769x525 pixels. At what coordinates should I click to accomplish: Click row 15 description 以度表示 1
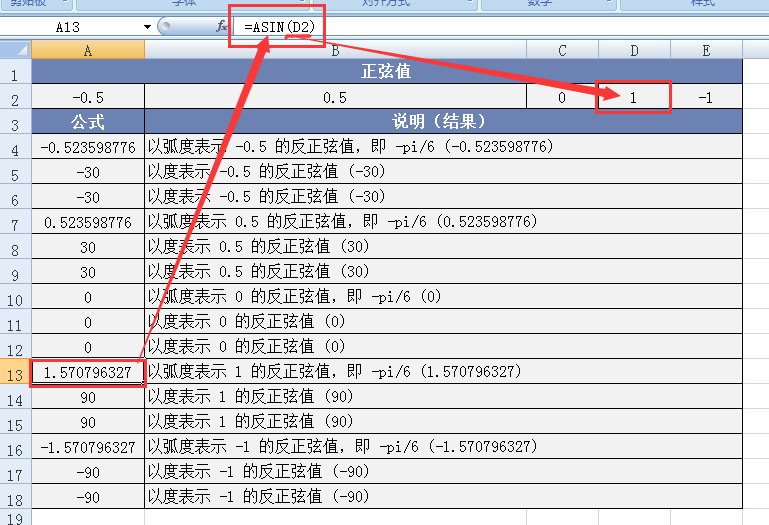tap(443, 422)
